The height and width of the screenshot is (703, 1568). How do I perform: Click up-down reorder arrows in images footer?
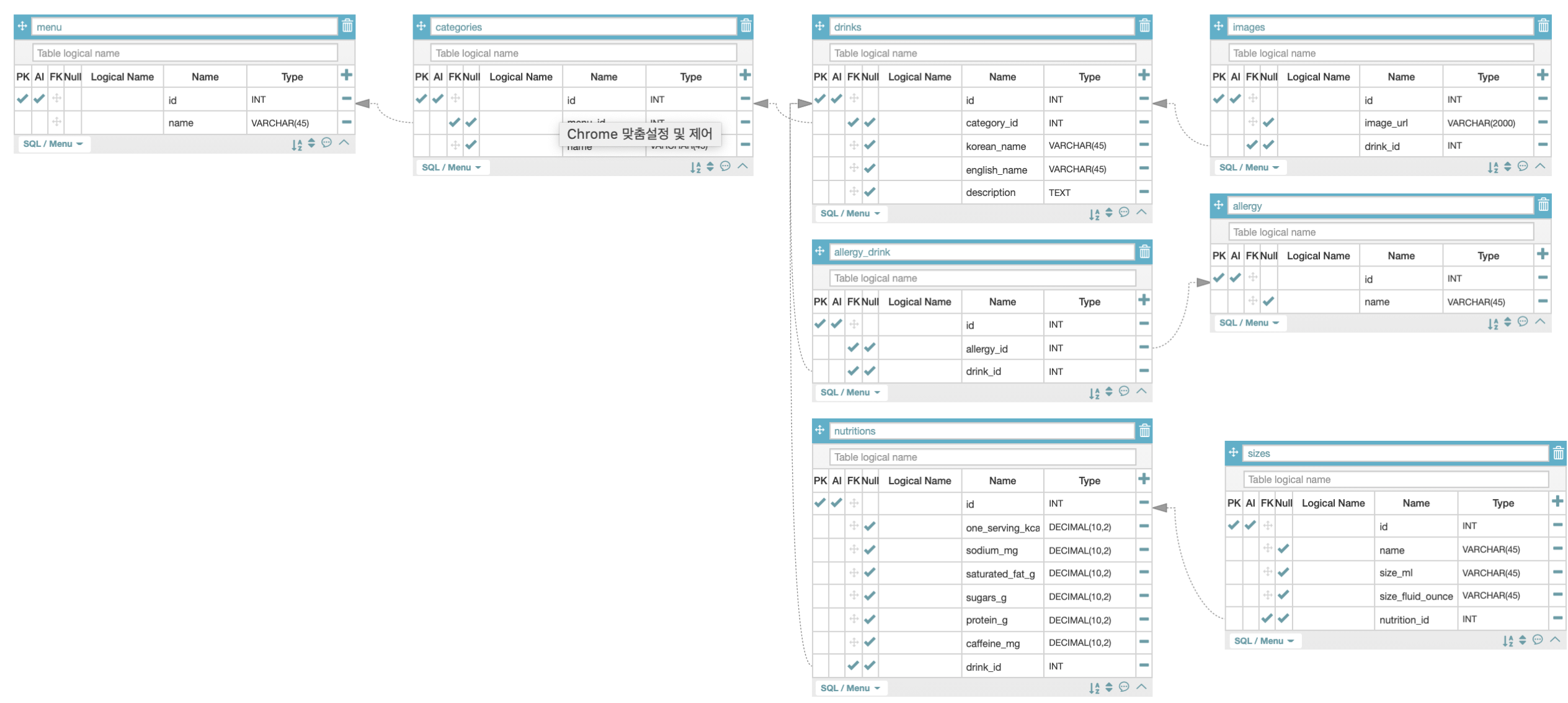point(1507,167)
